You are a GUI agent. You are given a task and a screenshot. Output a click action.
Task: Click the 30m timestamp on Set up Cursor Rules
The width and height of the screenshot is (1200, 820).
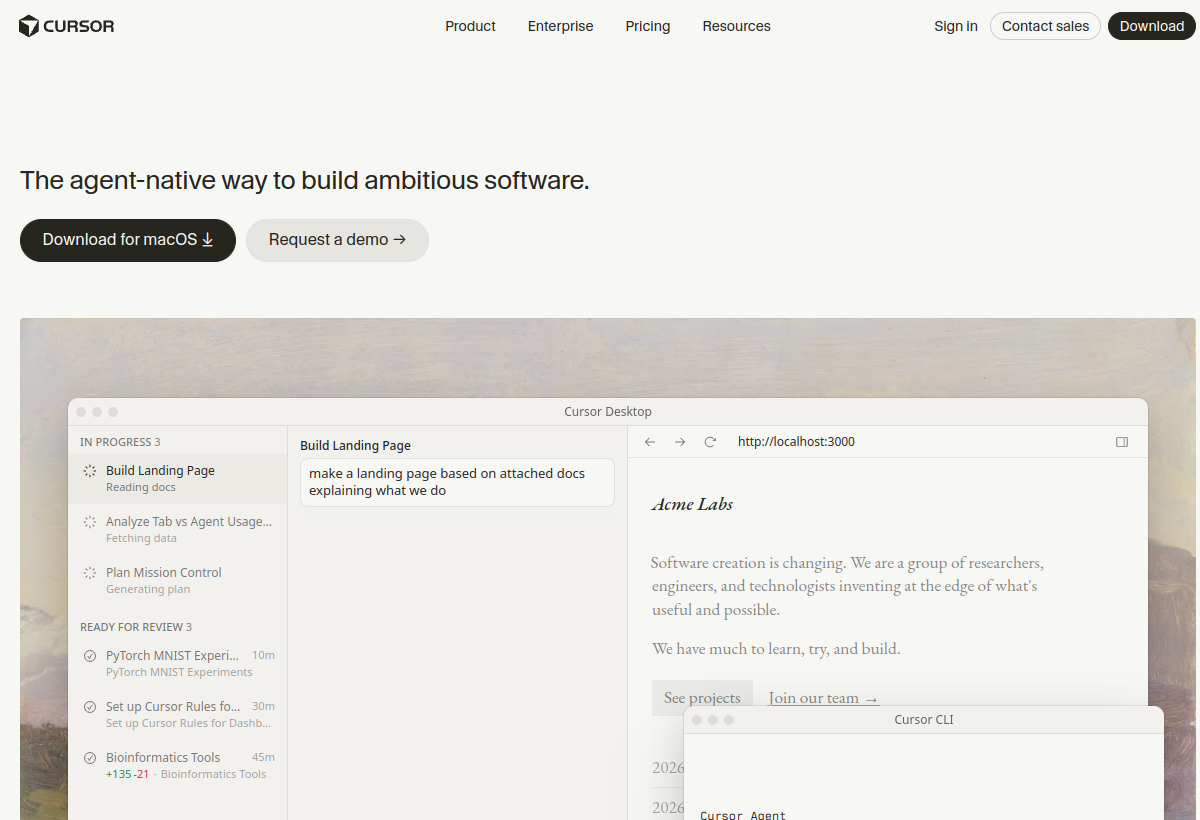click(263, 706)
